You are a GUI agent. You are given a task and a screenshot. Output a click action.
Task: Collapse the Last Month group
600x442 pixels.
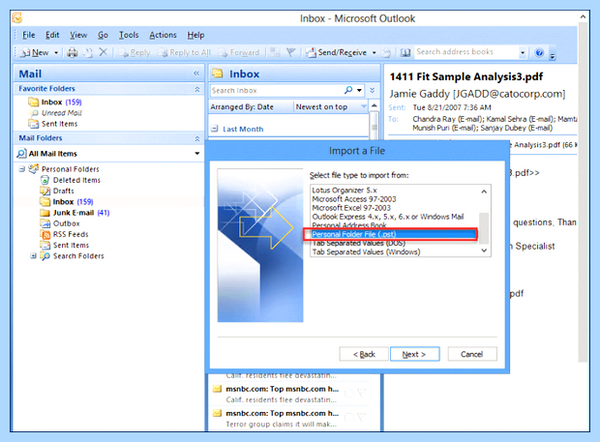pyautogui.click(x=215, y=129)
